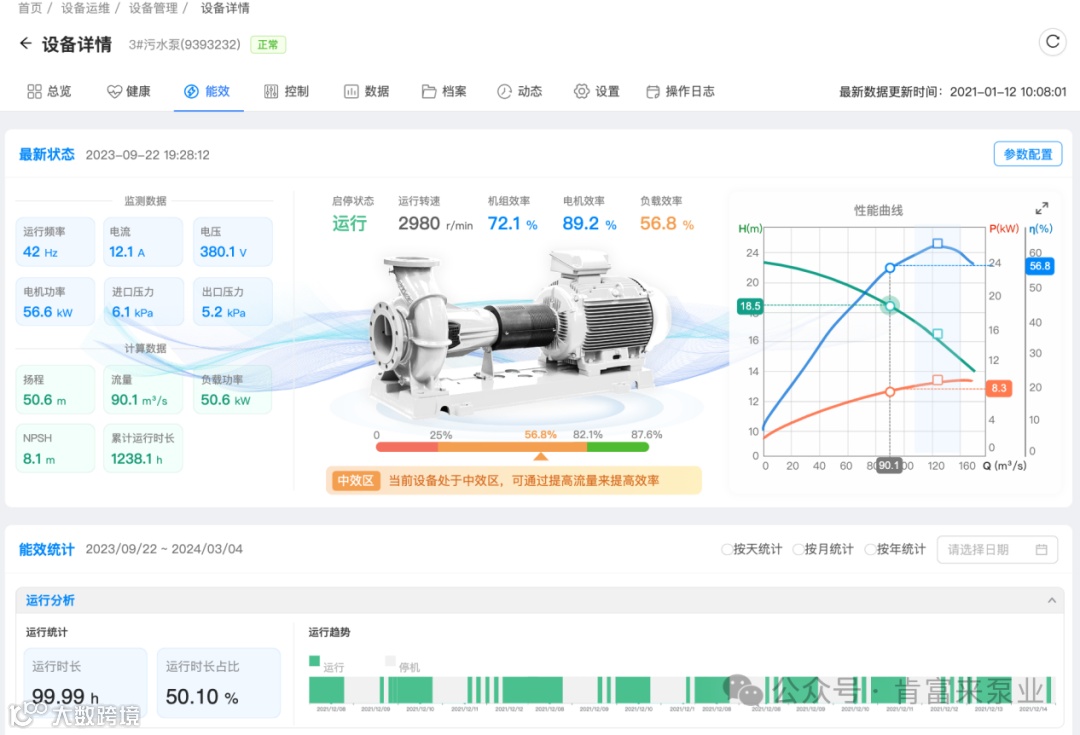Click the 运行频率 42 Hz card
The height and width of the screenshot is (735, 1080).
click(55, 242)
